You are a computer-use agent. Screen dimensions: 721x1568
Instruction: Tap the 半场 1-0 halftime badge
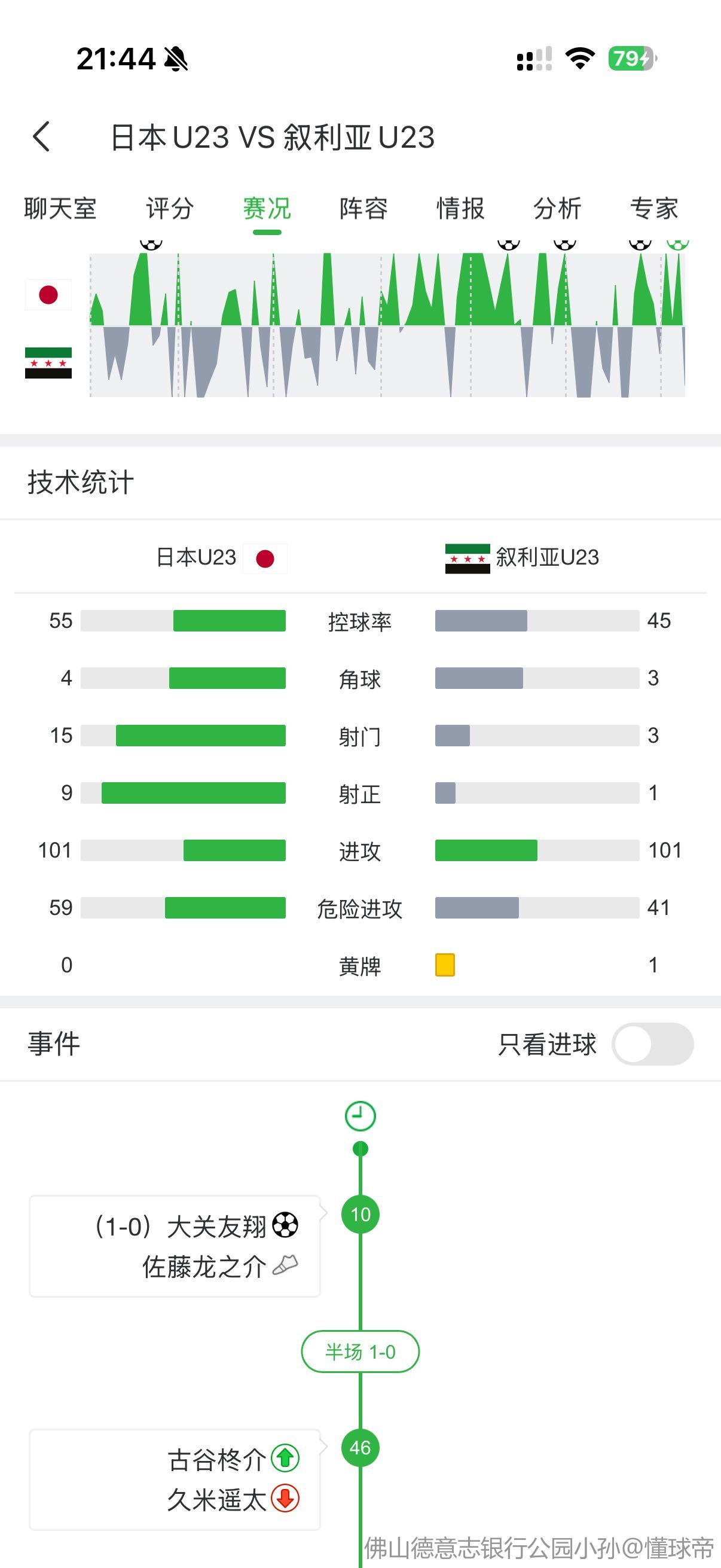[x=360, y=1352]
